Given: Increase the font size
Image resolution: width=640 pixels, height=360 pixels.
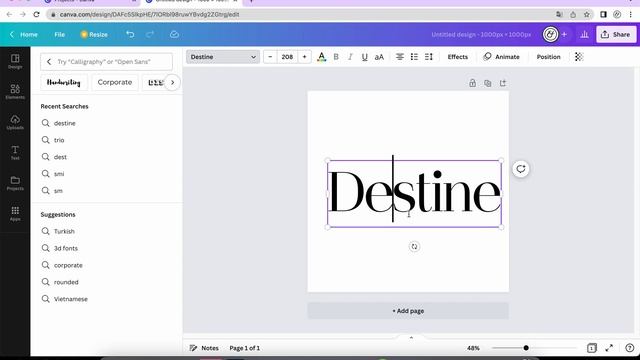Looking at the screenshot, I should pos(304,57).
